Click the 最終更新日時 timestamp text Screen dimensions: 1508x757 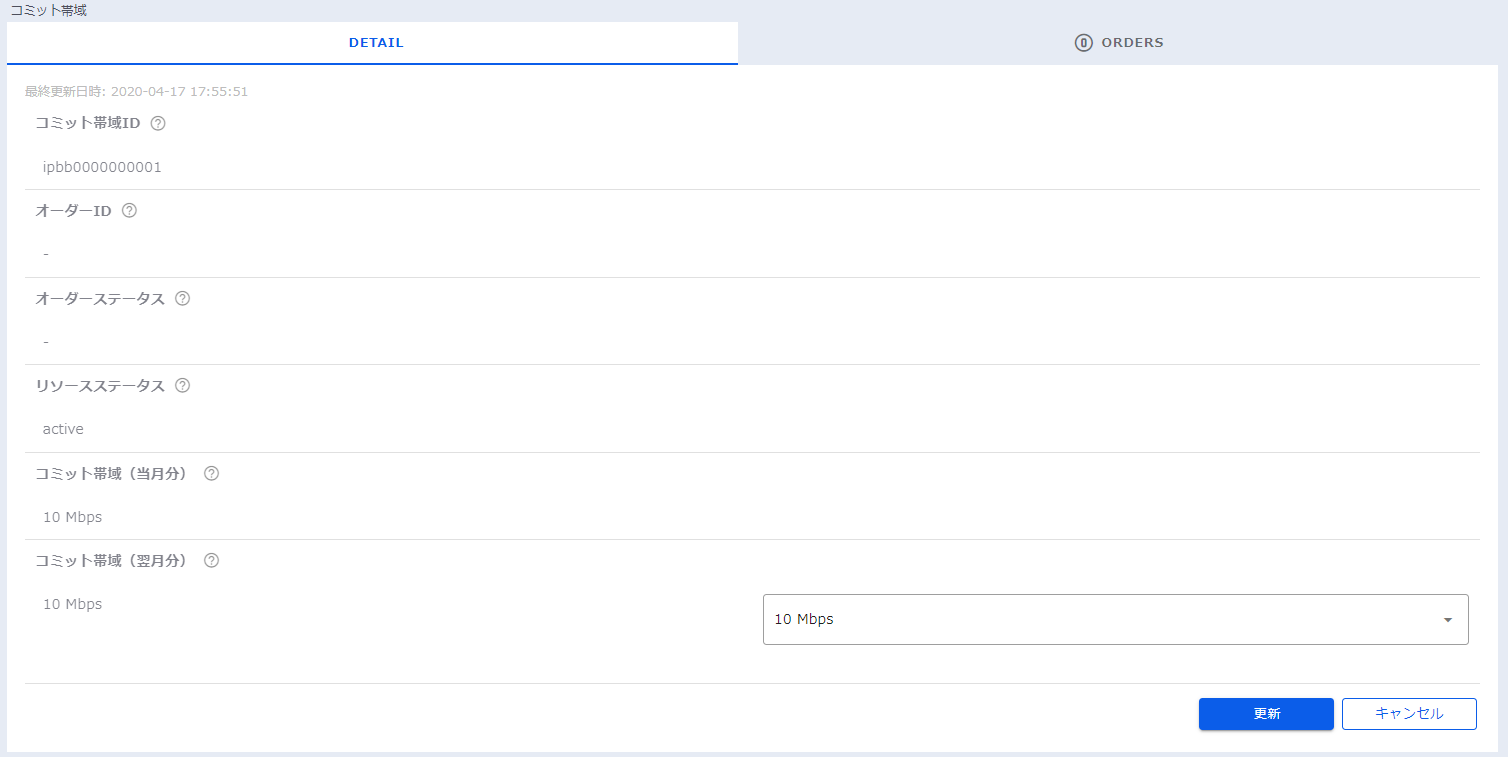[x=136, y=91]
